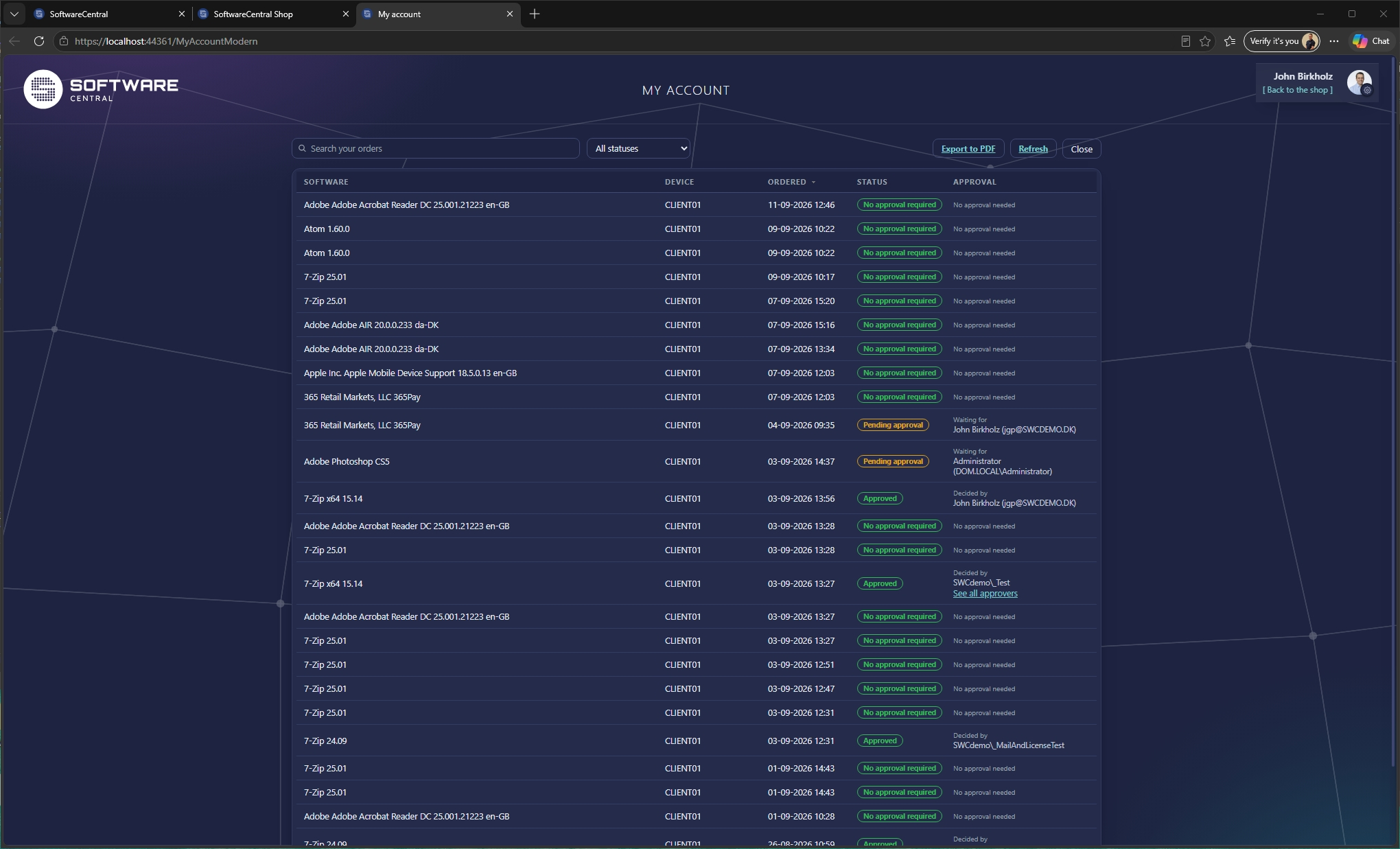The height and width of the screenshot is (849, 1400).
Task: Open browser settings and more menu
Action: click(1333, 41)
